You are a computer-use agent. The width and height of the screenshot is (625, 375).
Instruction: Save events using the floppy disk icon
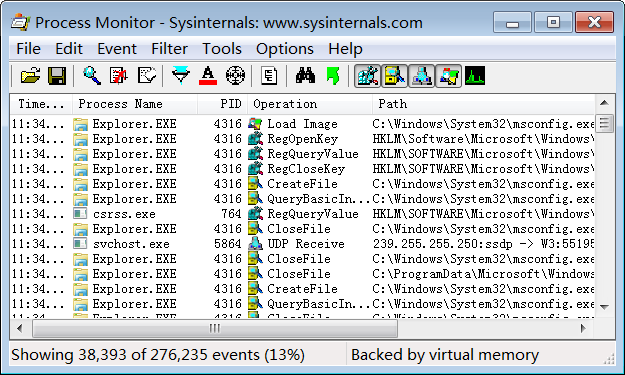tap(57, 75)
